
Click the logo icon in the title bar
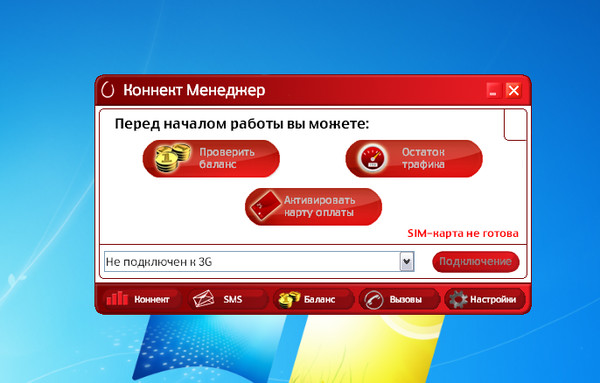(x=108, y=90)
